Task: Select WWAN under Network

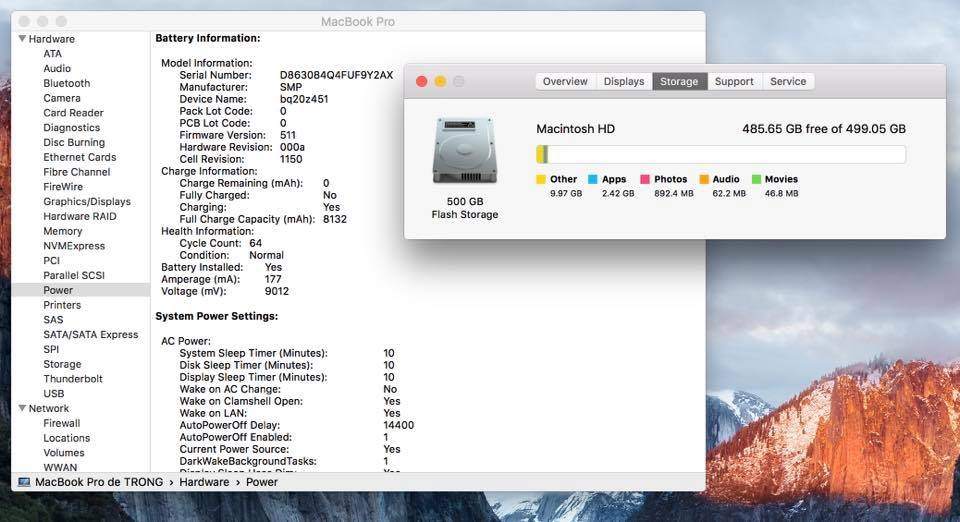Action: tap(60, 467)
